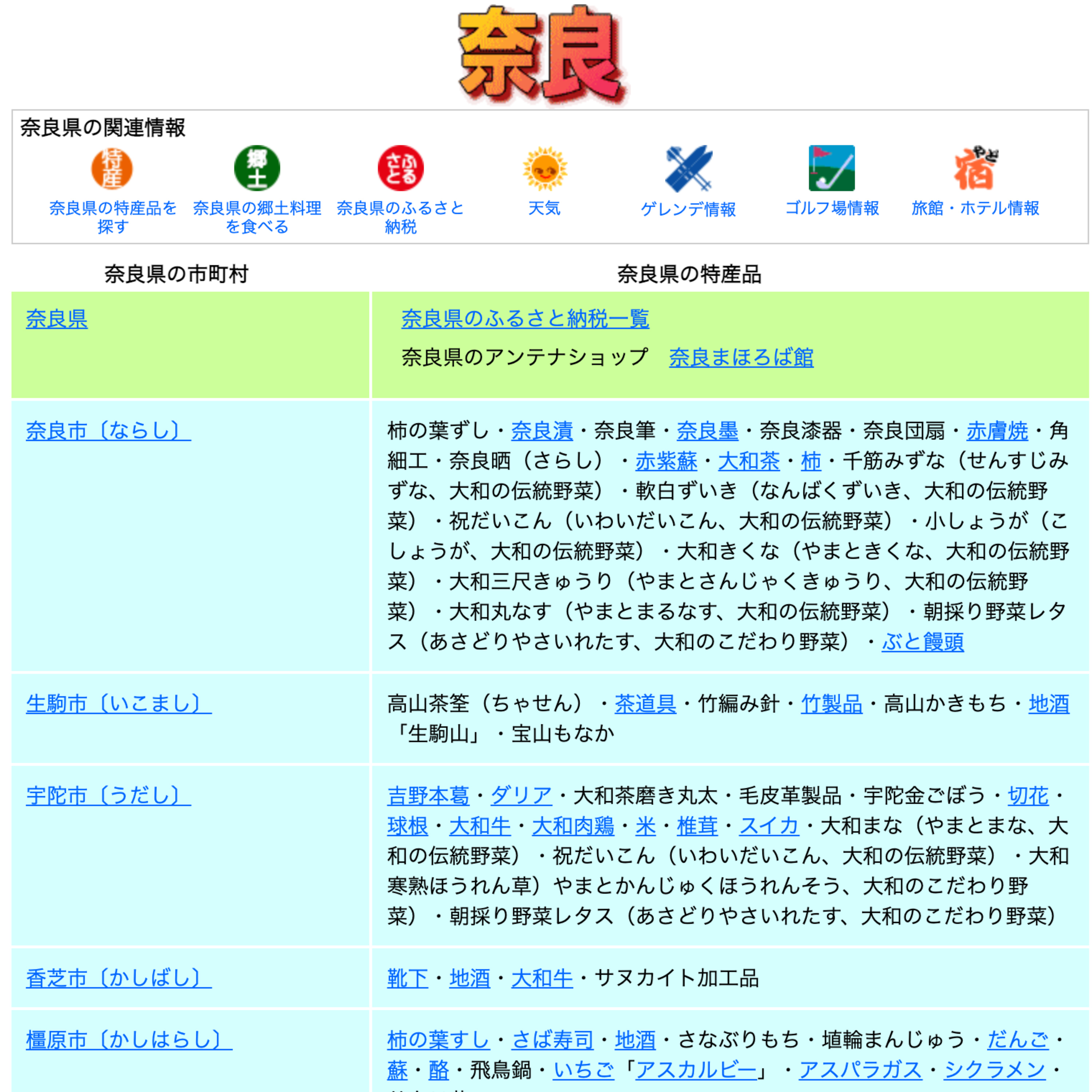Click the red ふるさと hometown tax icon
The image size is (1092, 1092).
click(401, 169)
